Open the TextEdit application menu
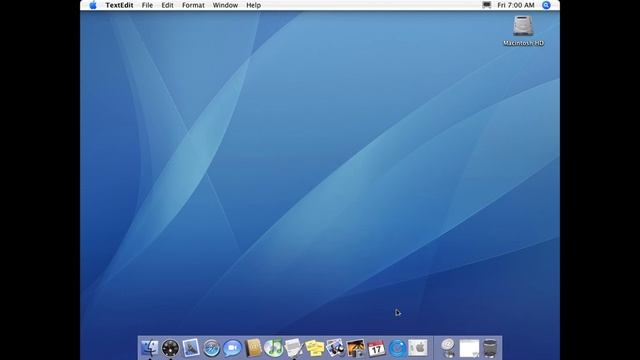Image resolution: width=640 pixels, height=360 pixels. pyautogui.click(x=119, y=5)
